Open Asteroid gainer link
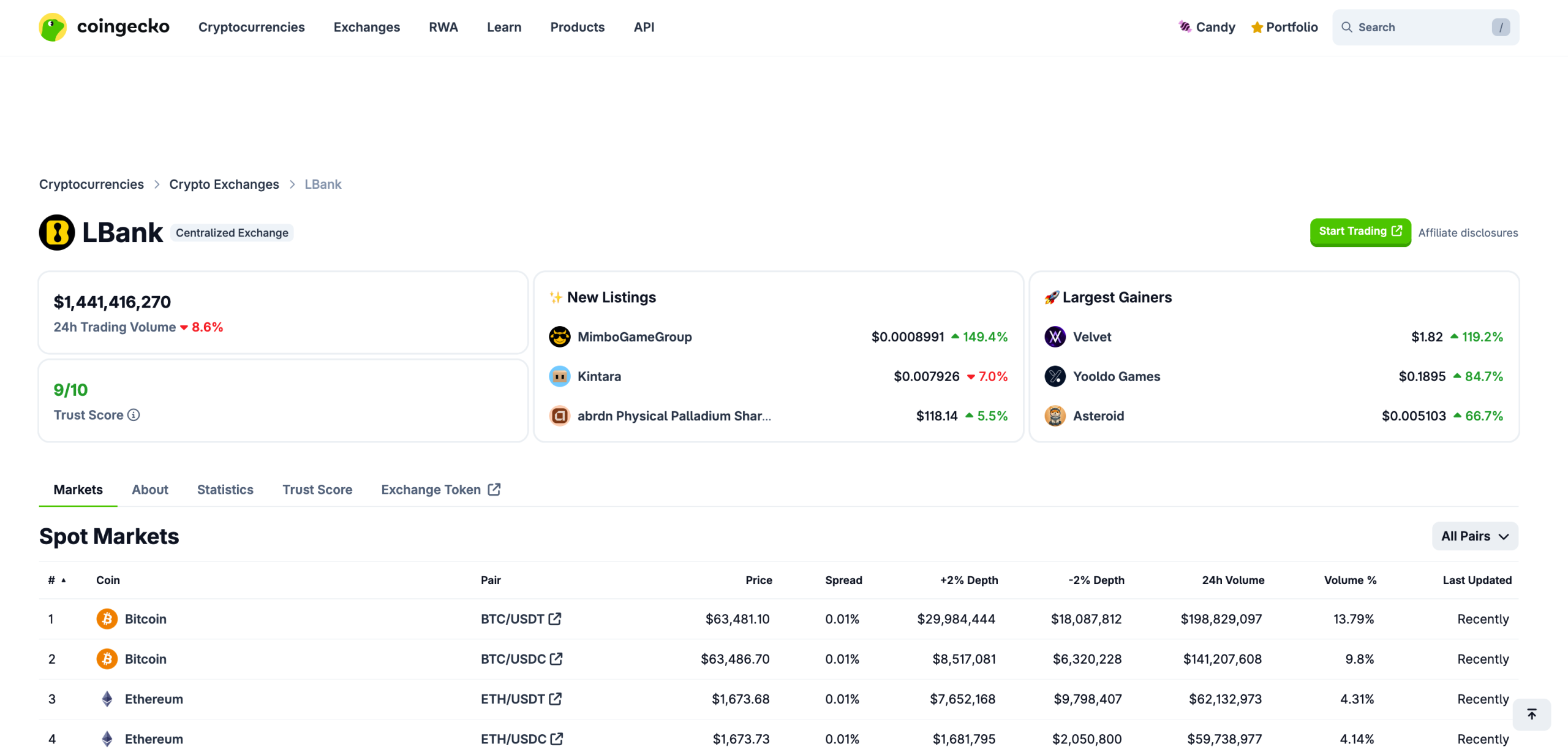 tap(1098, 416)
